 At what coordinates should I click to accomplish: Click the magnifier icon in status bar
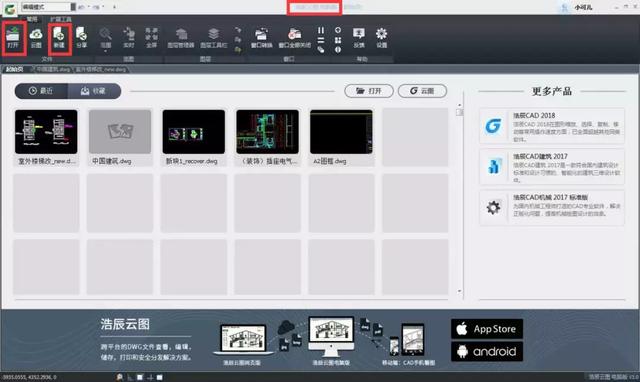tap(120, 377)
